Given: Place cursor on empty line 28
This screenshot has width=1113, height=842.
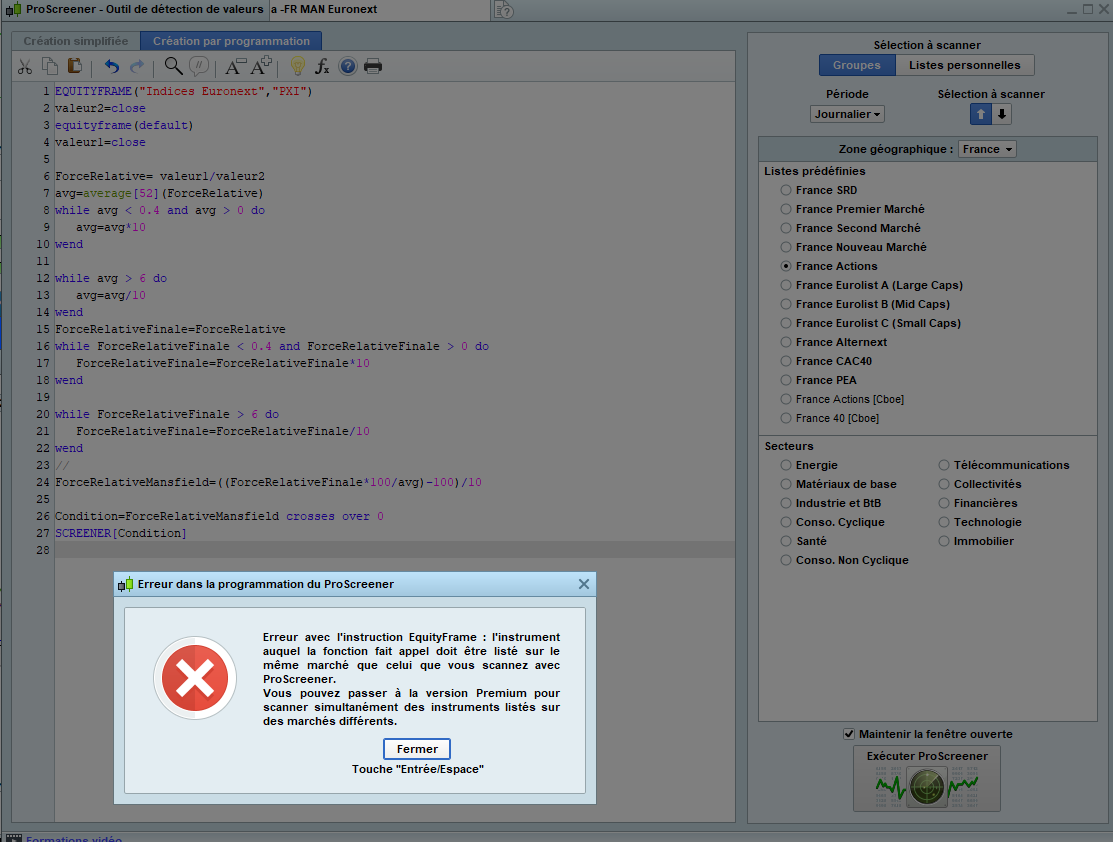Looking at the screenshot, I should 395,550.
